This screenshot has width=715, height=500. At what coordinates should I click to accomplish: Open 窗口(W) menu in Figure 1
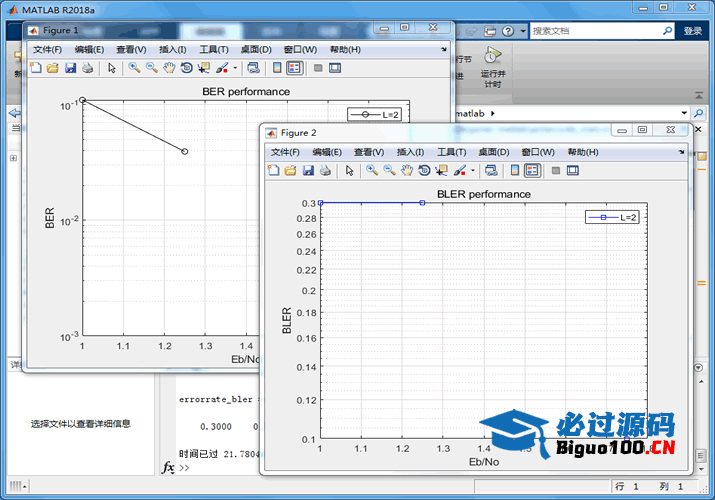301,50
